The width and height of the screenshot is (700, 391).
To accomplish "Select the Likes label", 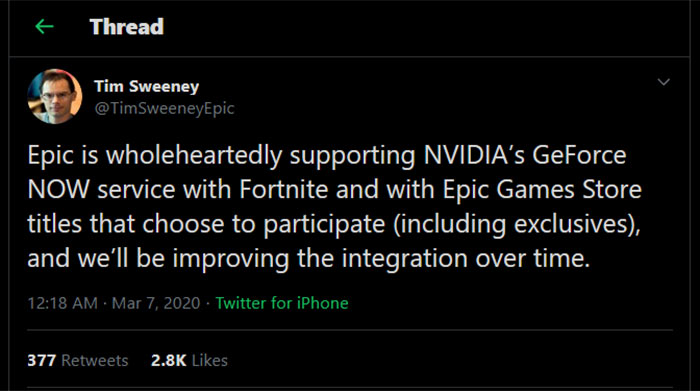I will (x=210, y=360).
